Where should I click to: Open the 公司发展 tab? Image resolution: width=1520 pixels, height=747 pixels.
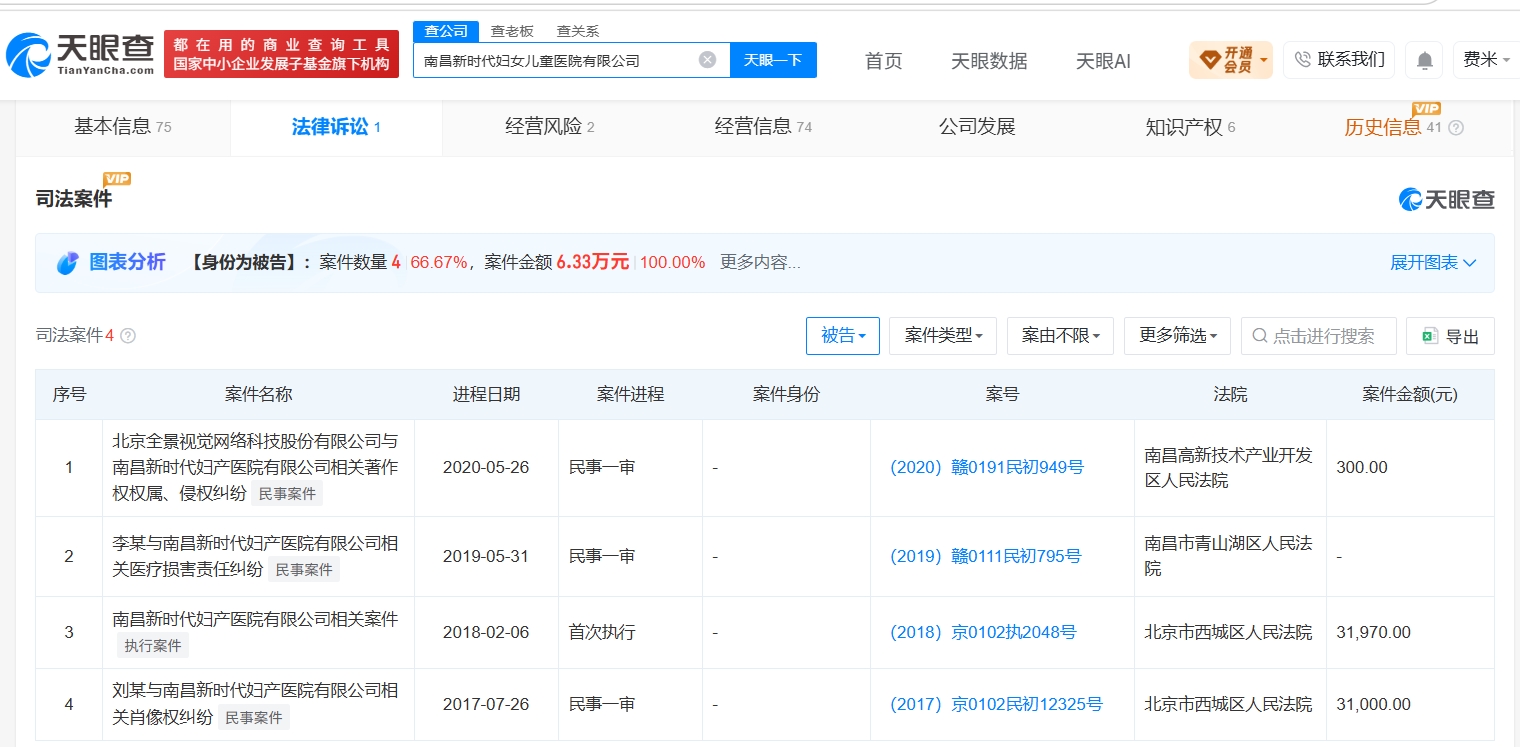click(977, 127)
